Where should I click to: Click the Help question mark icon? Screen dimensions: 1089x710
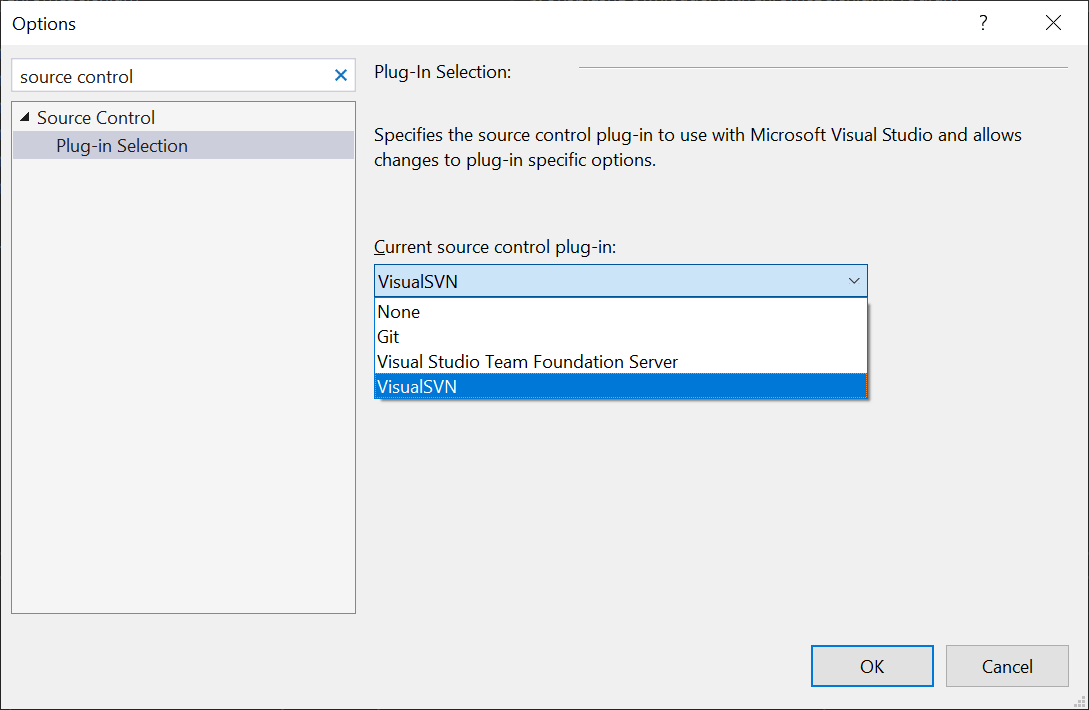983,22
